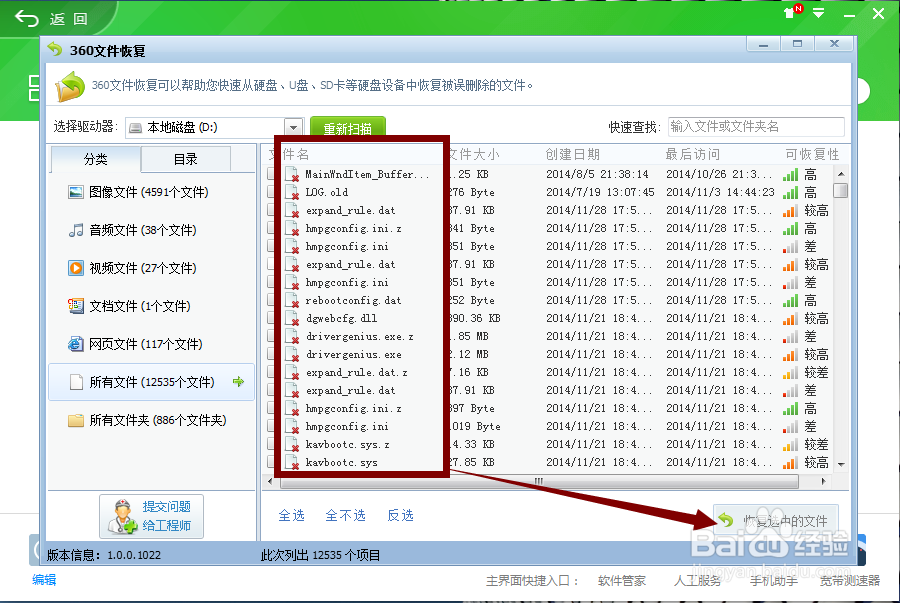The width and height of the screenshot is (900, 603).
Task: Click the file icon for rebootconfig.dat
Action: pyautogui.click(x=292, y=301)
